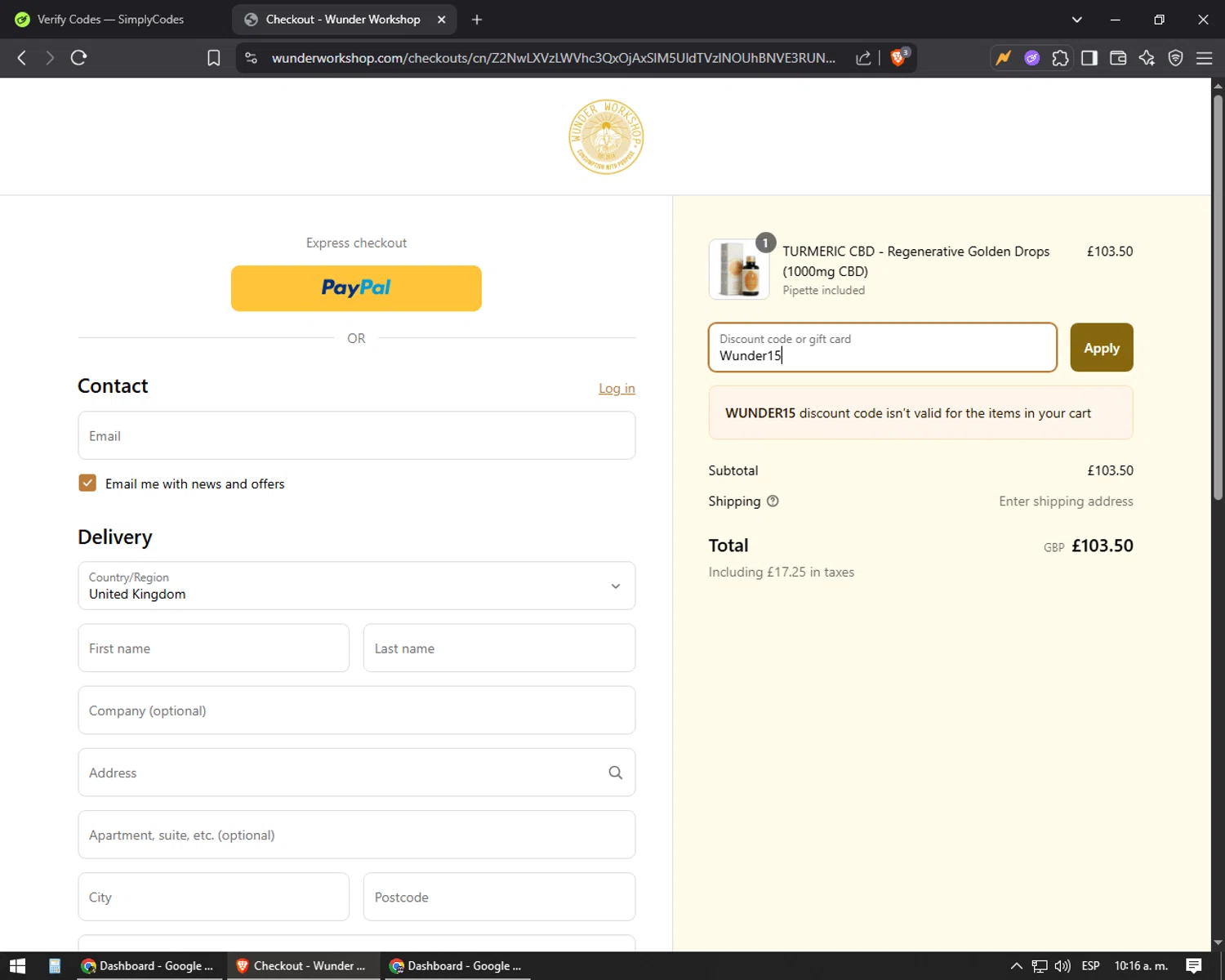Open Brave VPN shield icon
Screen dimensions: 1225x980
click(x=1175, y=58)
